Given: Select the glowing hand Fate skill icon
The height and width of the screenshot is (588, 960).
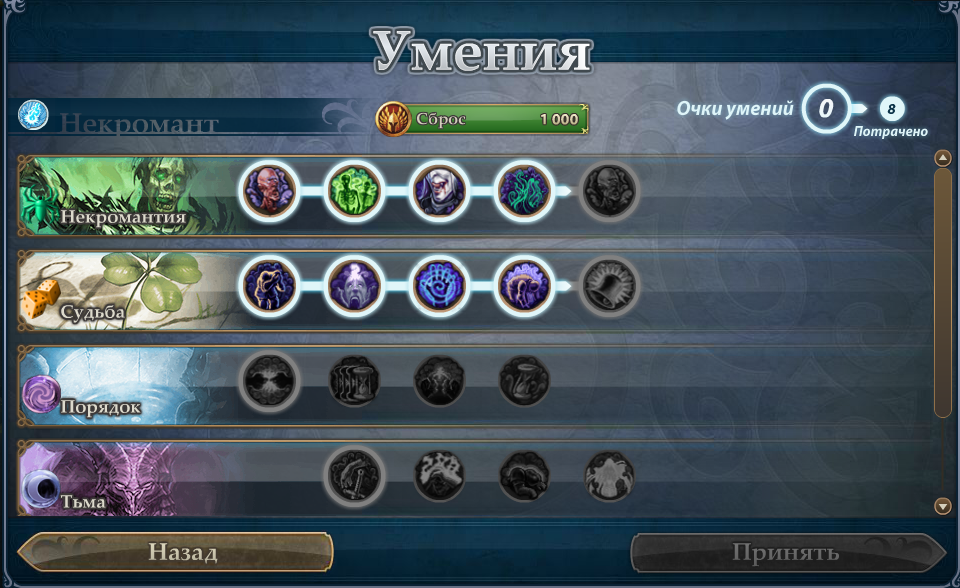Looking at the screenshot, I should [x=438, y=285].
